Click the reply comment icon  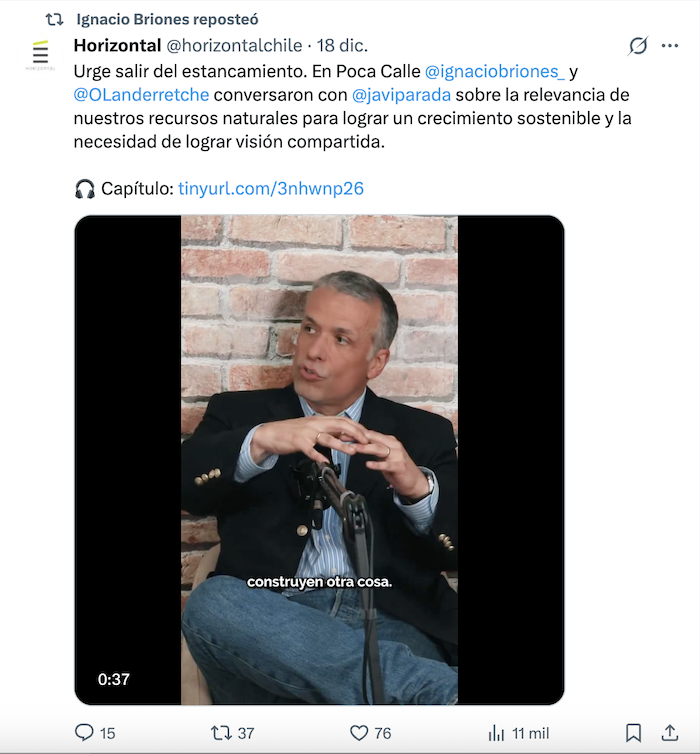pos(85,733)
